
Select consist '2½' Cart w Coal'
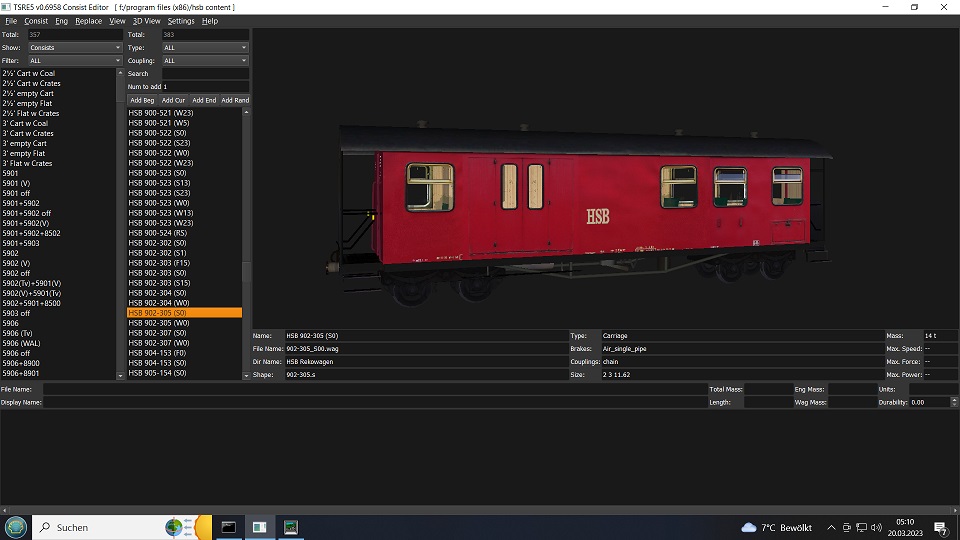click(29, 73)
